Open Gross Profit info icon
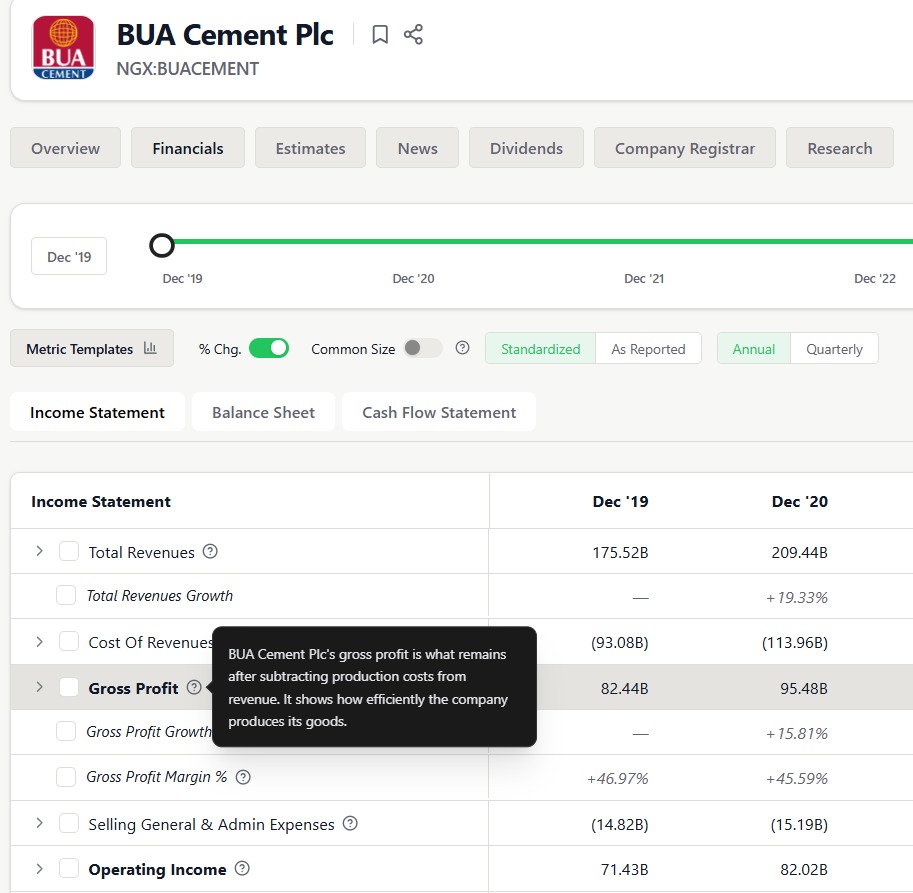The image size is (913, 893). pos(194,688)
